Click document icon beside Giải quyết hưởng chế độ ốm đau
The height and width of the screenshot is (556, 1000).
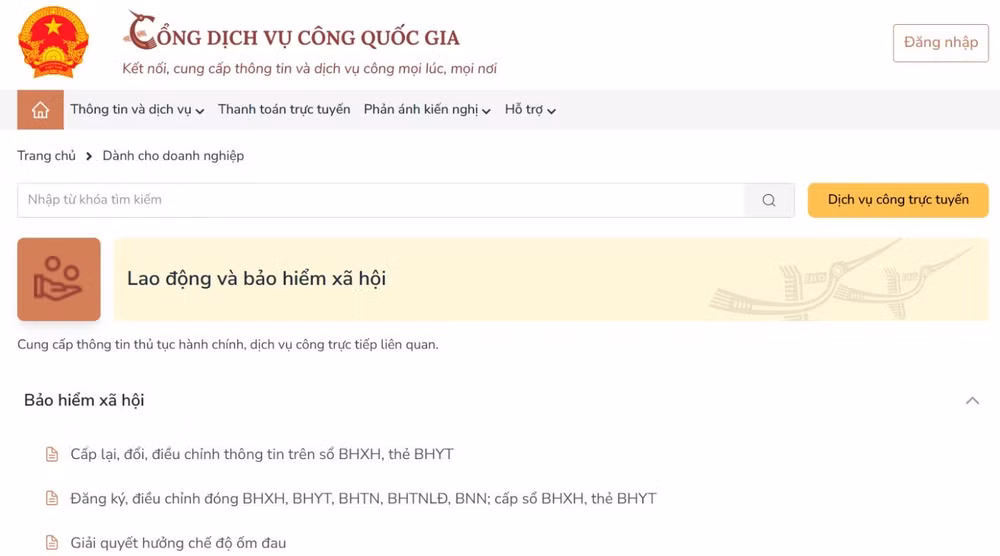(x=52, y=543)
